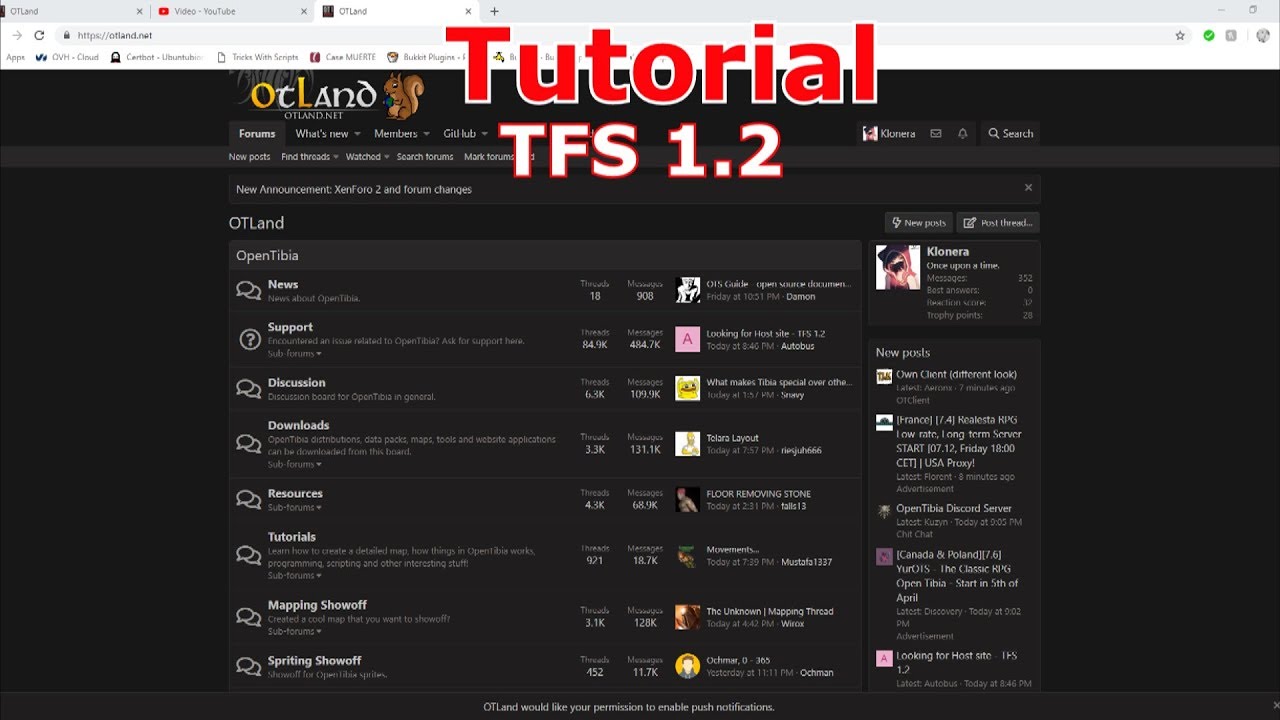The width and height of the screenshot is (1280, 720).
Task: Click avatar next to Tolara Layout
Action: pos(687,444)
